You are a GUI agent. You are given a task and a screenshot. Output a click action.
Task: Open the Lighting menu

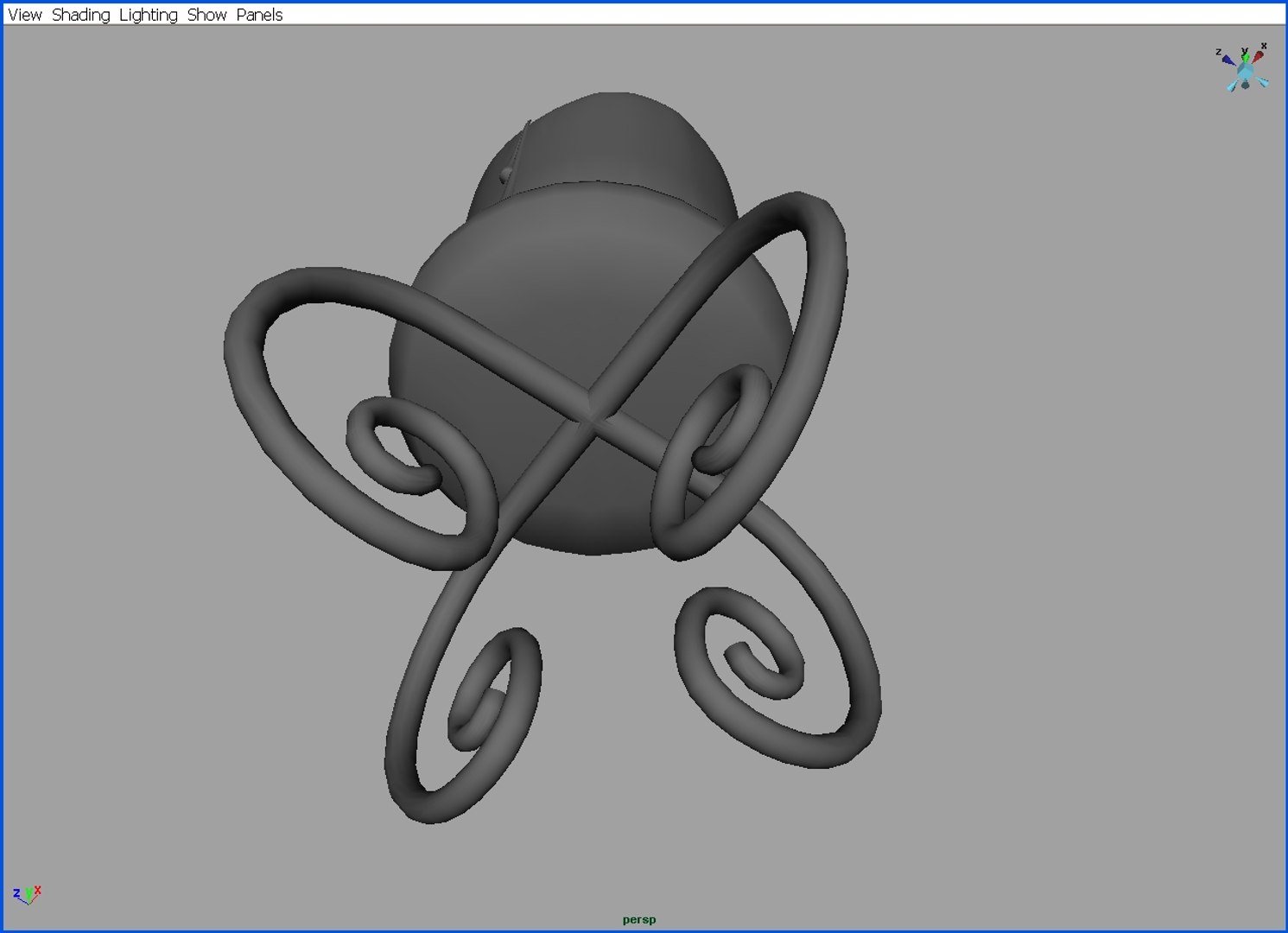click(148, 15)
